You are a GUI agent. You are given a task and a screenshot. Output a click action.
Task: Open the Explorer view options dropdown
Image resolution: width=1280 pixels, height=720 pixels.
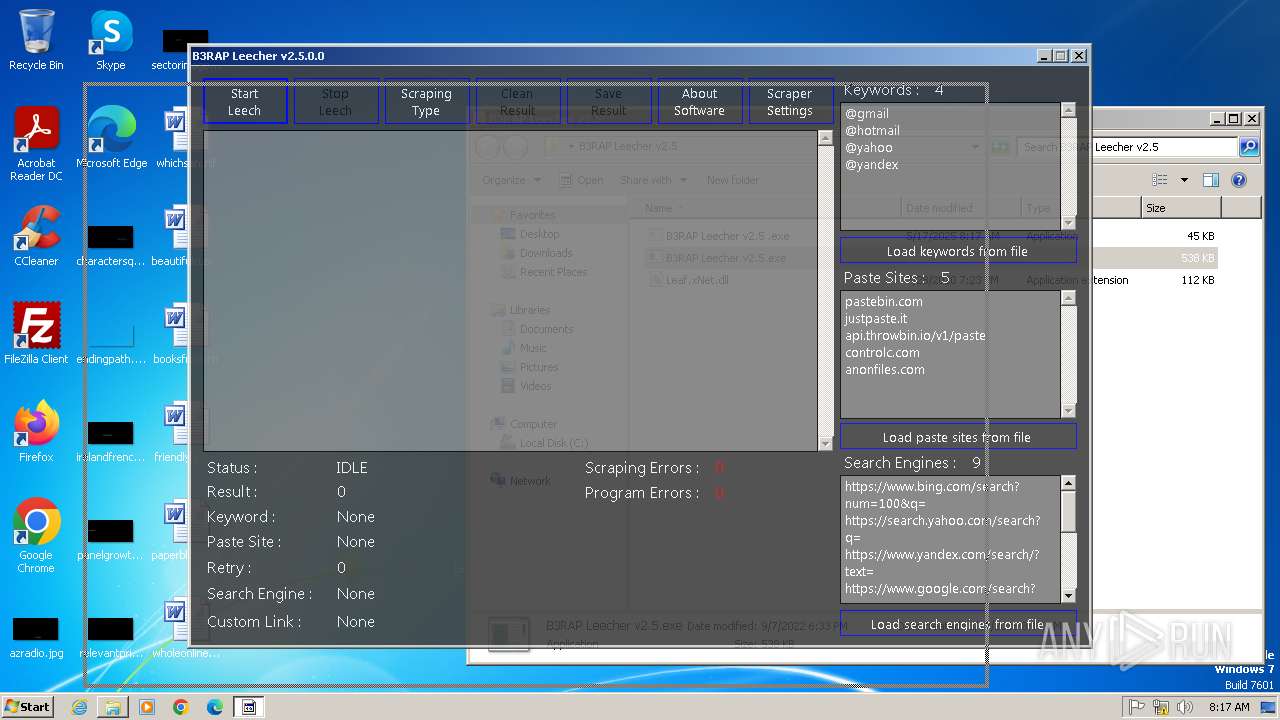pyautogui.click(x=1185, y=180)
